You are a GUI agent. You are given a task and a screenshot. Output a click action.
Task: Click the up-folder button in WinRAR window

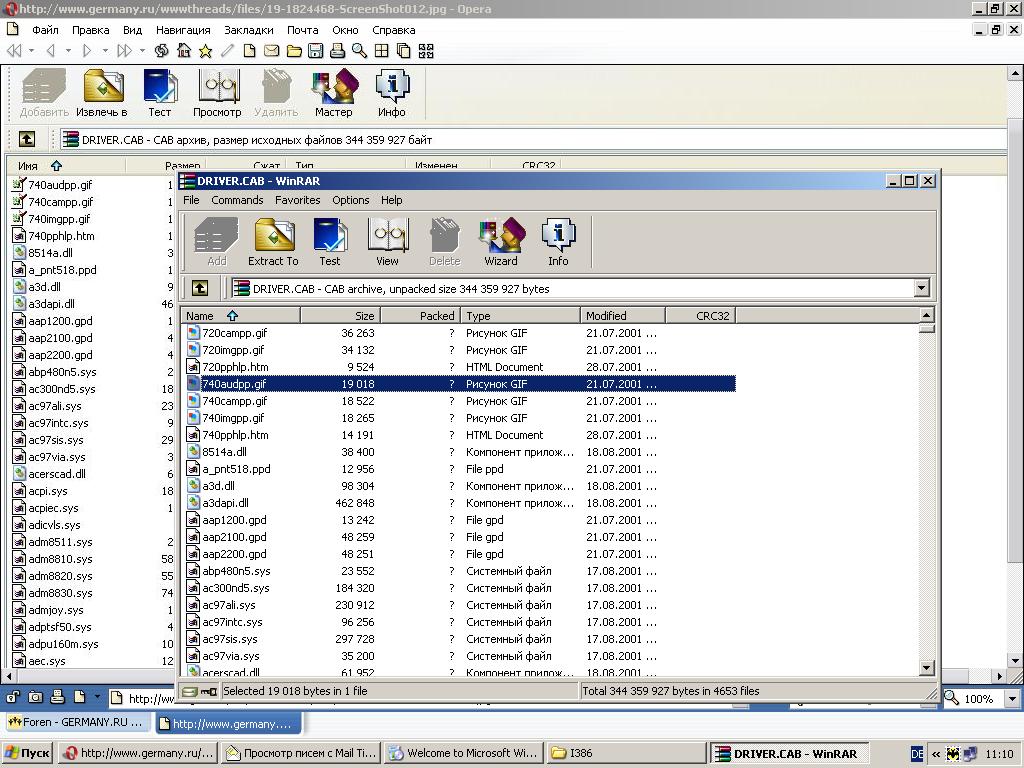pyautogui.click(x=200, y=288)
